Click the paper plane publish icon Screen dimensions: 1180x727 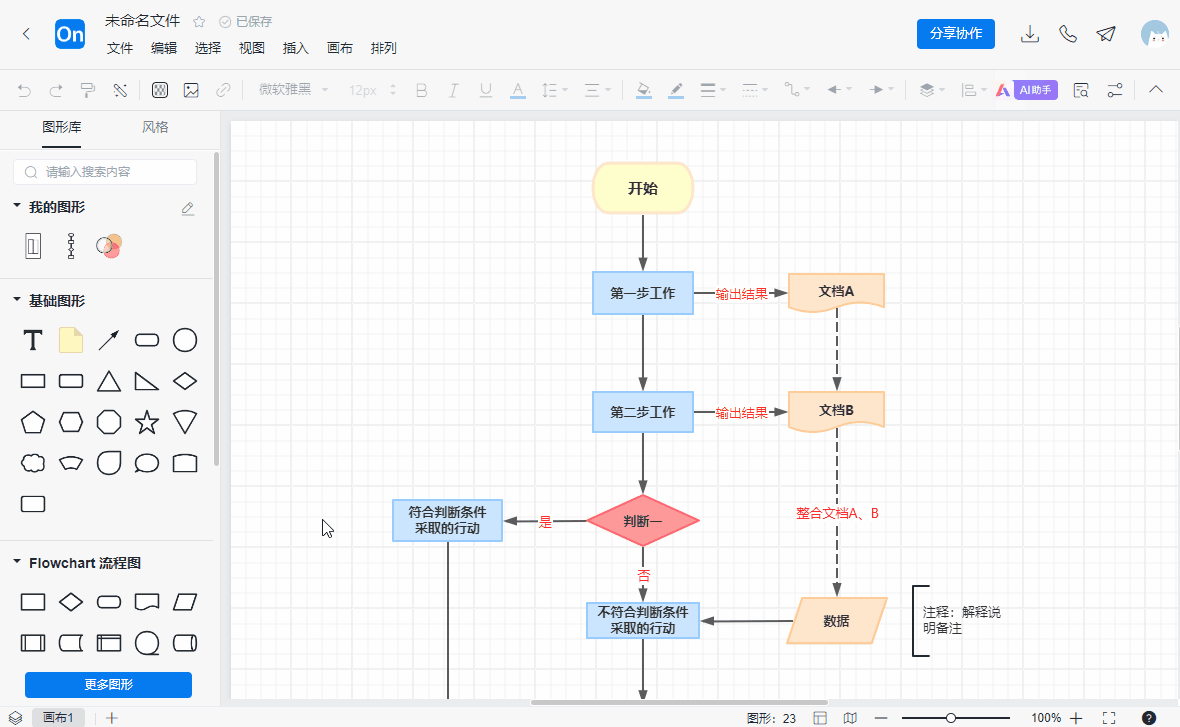tap(1105, 34)
